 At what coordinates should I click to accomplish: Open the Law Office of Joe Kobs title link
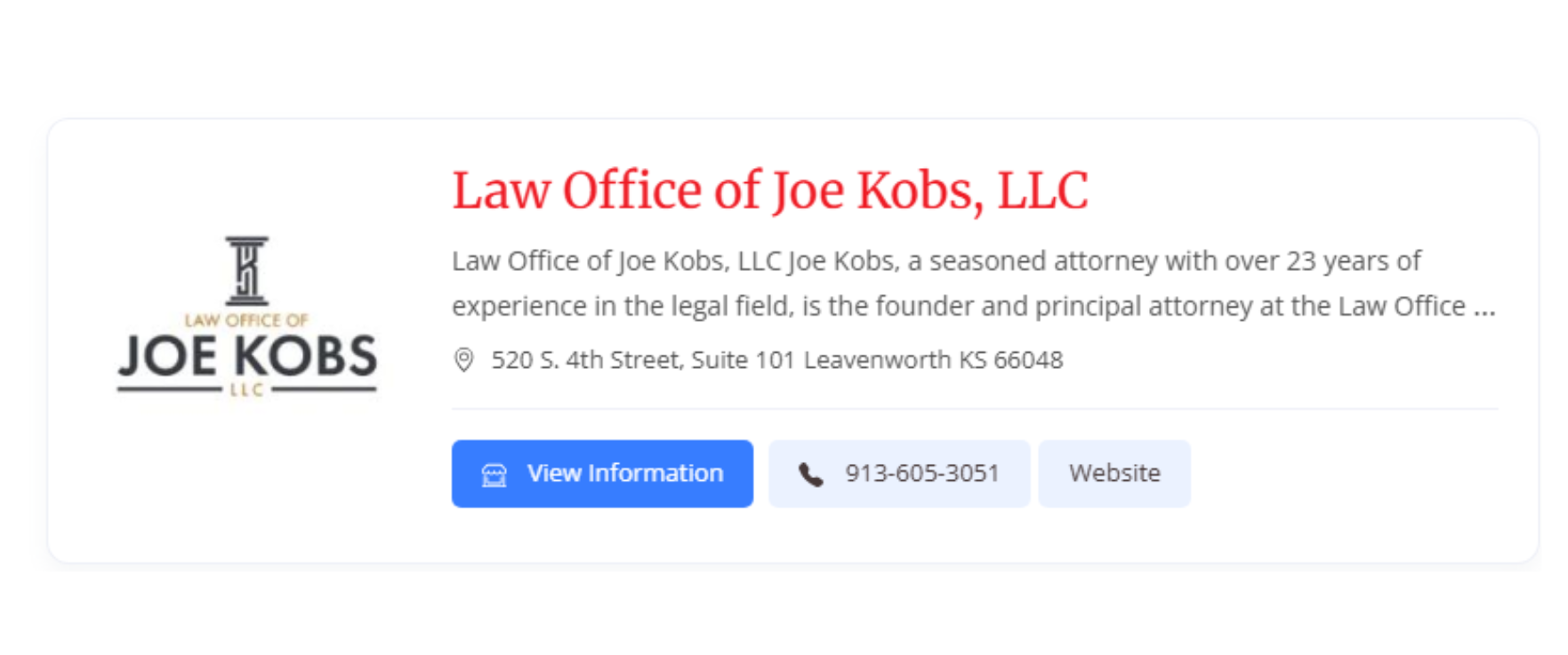[x=769, y=190]
